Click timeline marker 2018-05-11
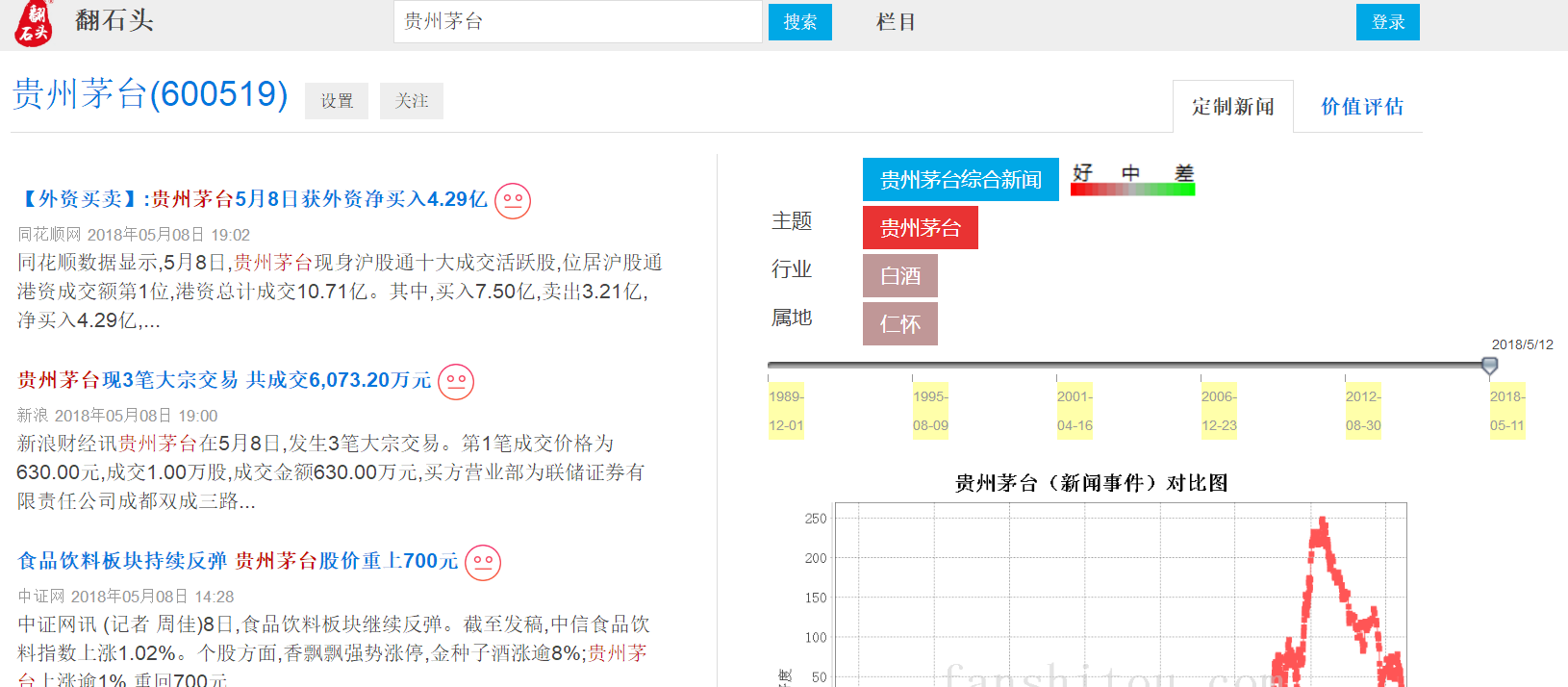Screen dimensions: 1568x687 1507,411
